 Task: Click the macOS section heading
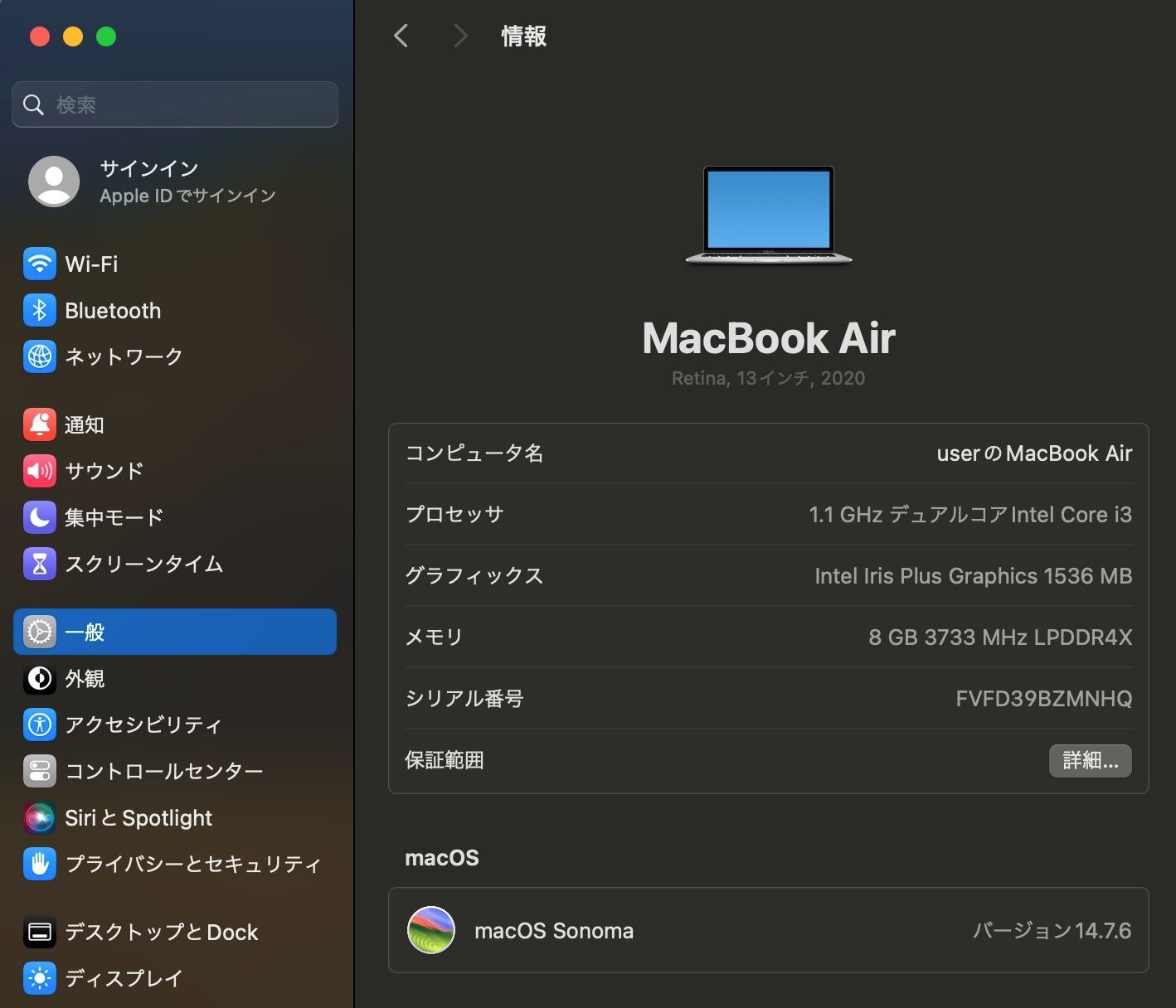click(442, 858)
